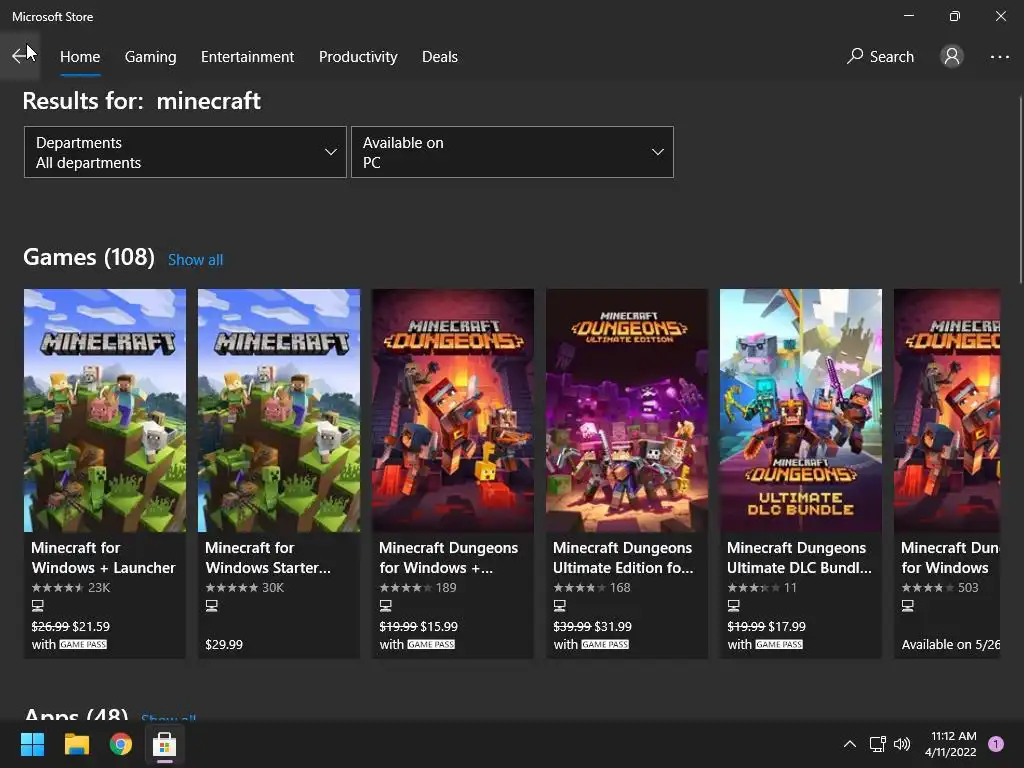Click PC device icon under Dungeons Ultimate Edition
This screenshot has height=768, width=1024.
tap(560, 606)
